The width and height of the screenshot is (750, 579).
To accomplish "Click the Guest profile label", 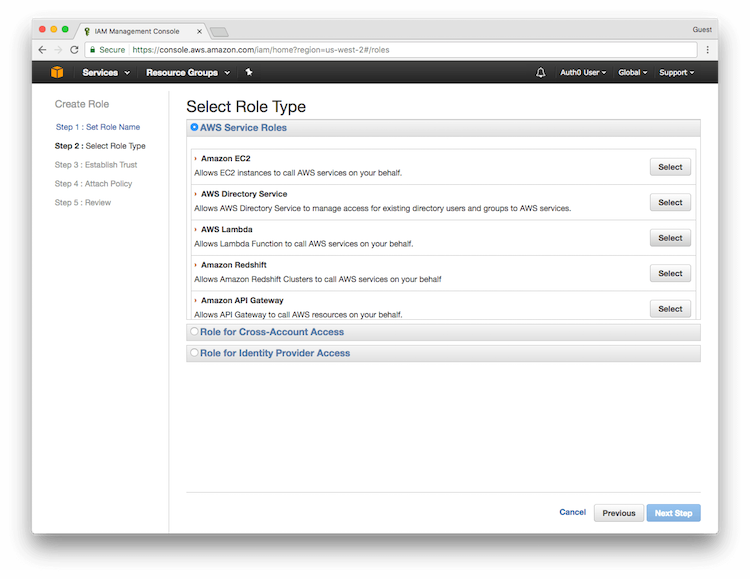I will pyautogui.click(x=702, y=30).
